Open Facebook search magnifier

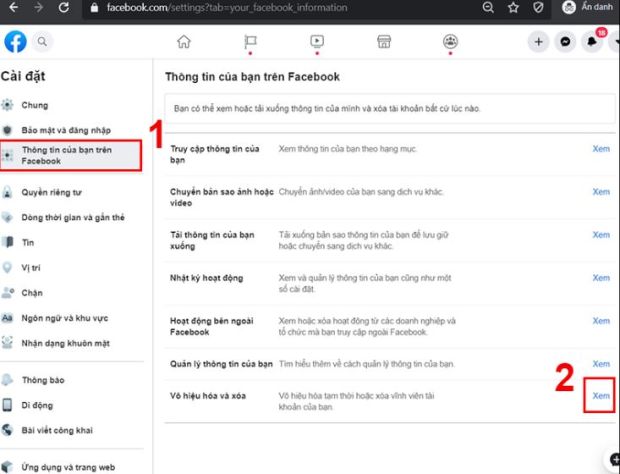tap(42, 42)
